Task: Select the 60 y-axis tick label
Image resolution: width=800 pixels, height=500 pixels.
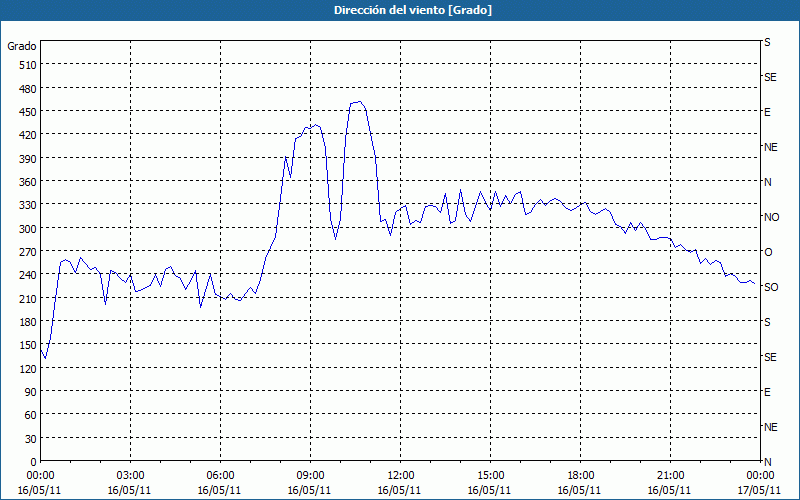Action: coord(31,415)
